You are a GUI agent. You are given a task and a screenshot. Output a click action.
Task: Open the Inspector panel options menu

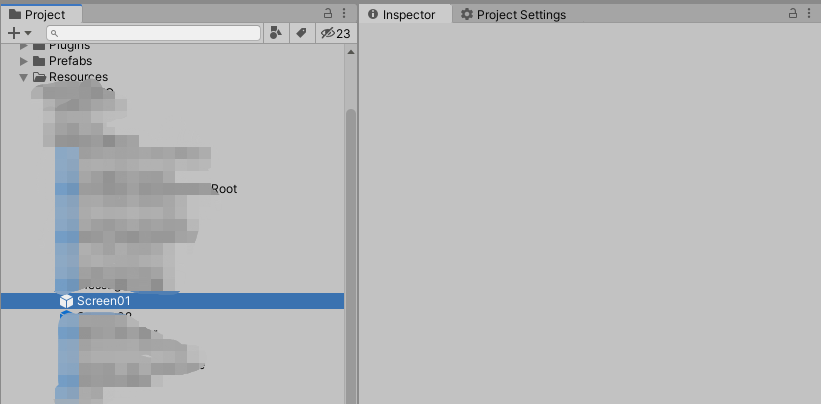pos(809,13)
